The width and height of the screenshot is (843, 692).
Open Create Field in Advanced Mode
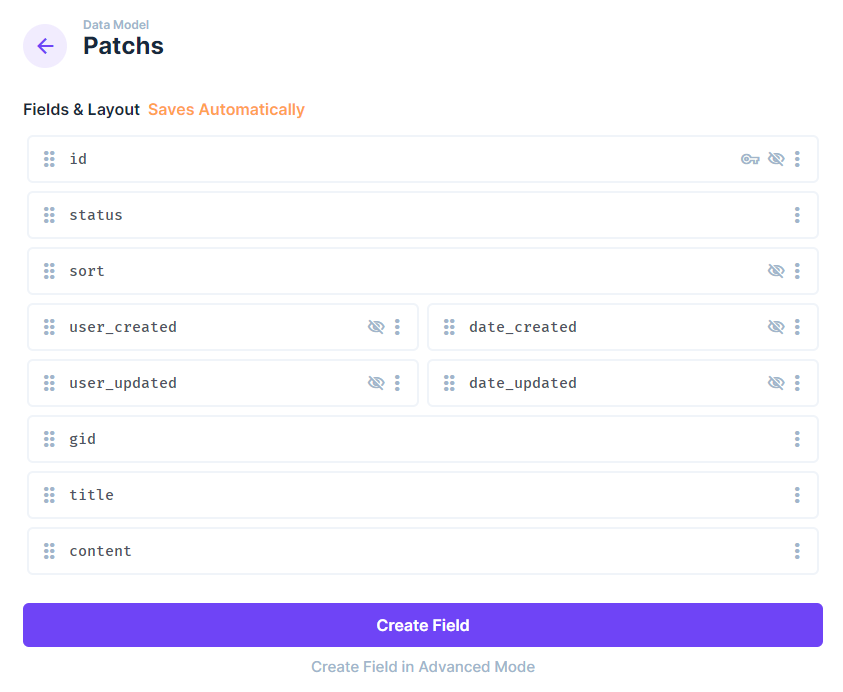click(x=423, y=666)
